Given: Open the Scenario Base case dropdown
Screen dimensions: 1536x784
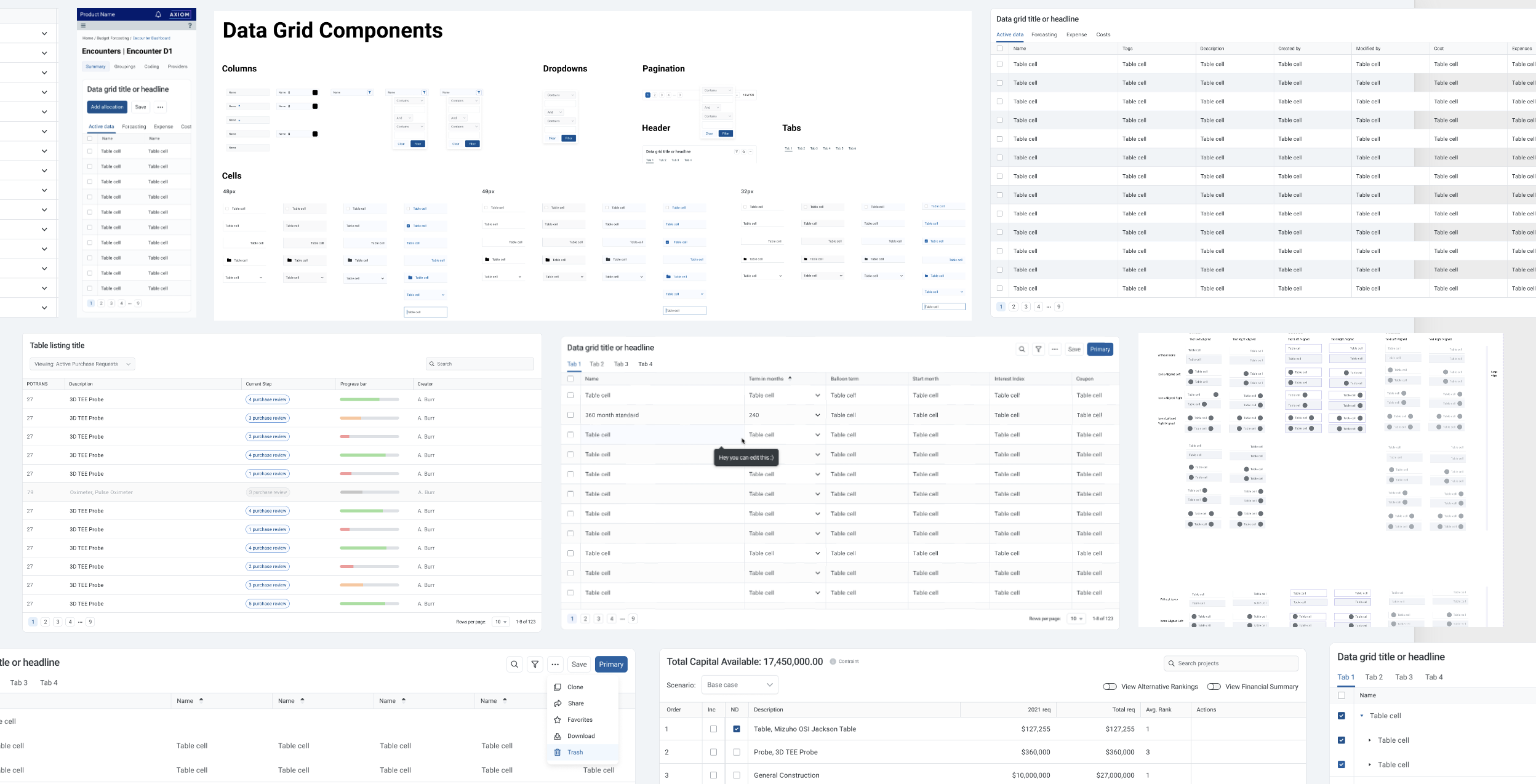Looking at the screenshot, I should point(740,685).
